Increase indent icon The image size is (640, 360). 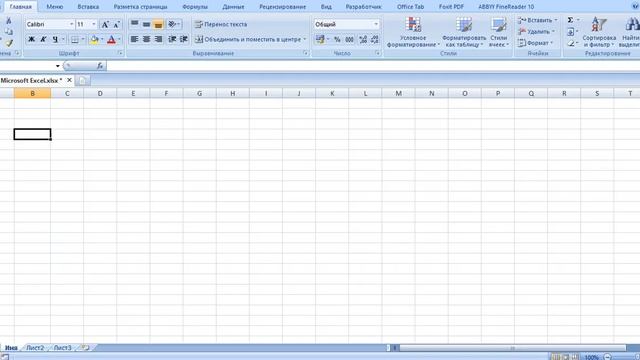coord(184,39)
